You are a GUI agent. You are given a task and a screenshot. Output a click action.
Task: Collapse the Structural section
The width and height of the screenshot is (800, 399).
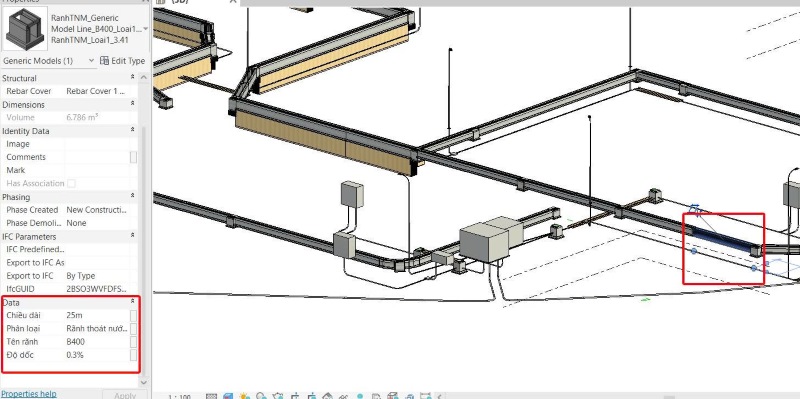133,78
